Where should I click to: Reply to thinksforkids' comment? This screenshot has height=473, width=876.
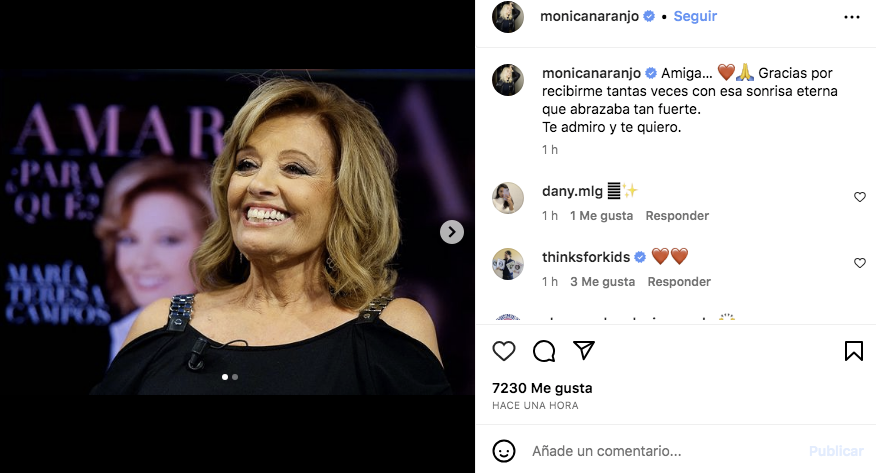679,282
